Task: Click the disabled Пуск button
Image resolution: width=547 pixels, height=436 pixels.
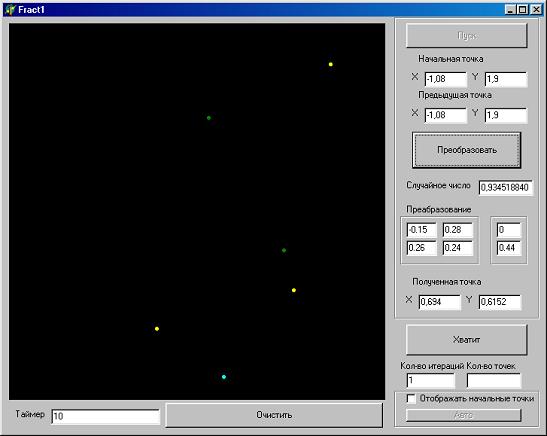Action: 466,35
